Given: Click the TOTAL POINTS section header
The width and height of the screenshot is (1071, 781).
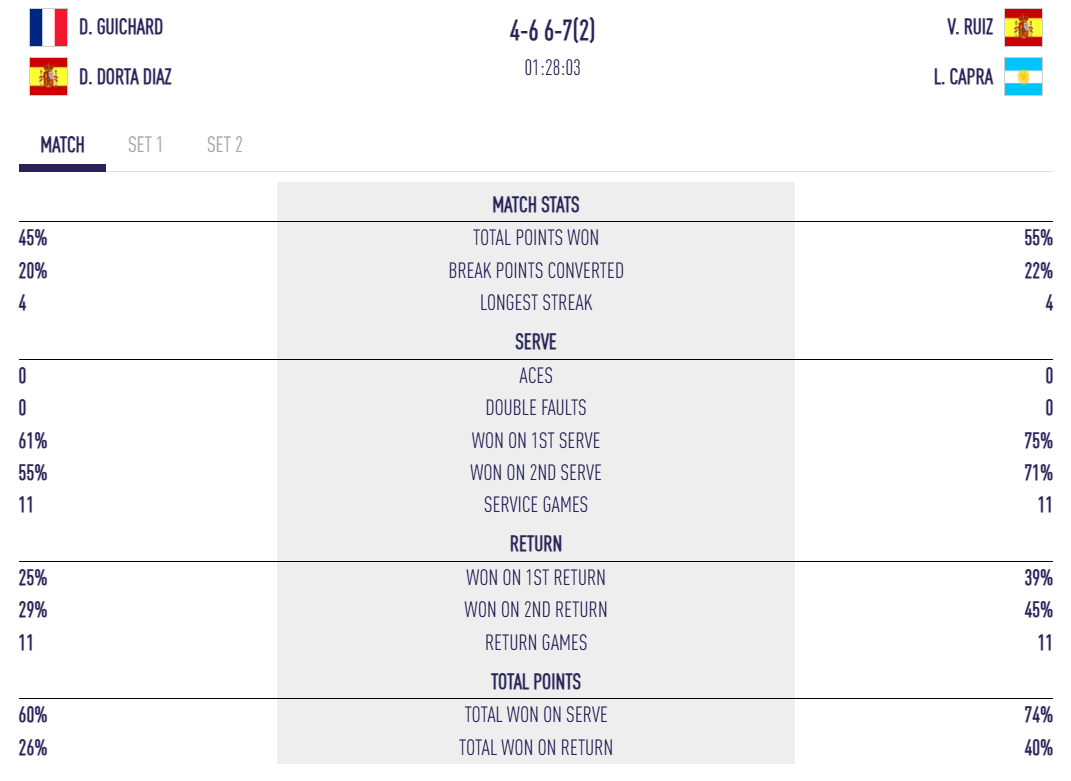Looking at the screenshot, I should (536, 682).
